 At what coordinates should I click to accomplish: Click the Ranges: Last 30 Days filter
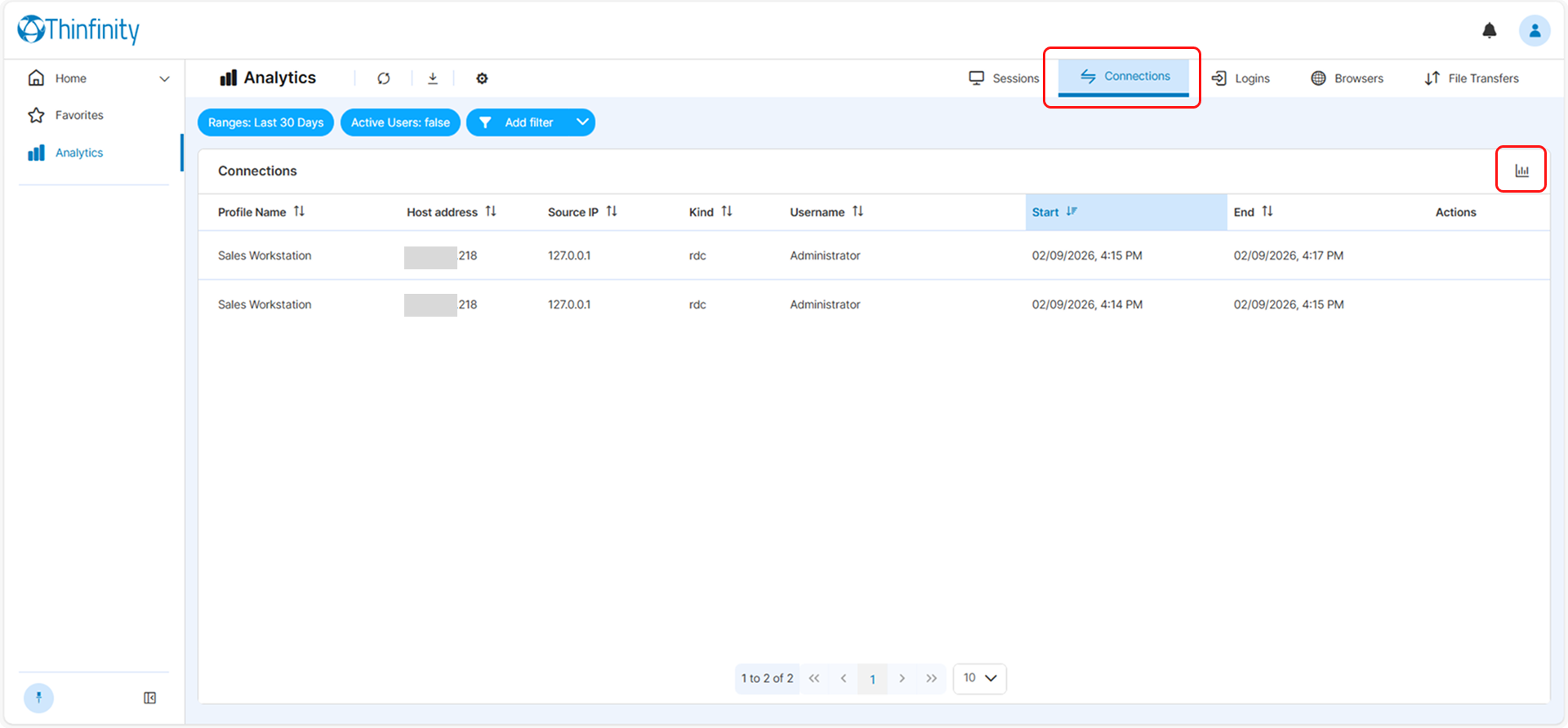pos(265,122)
